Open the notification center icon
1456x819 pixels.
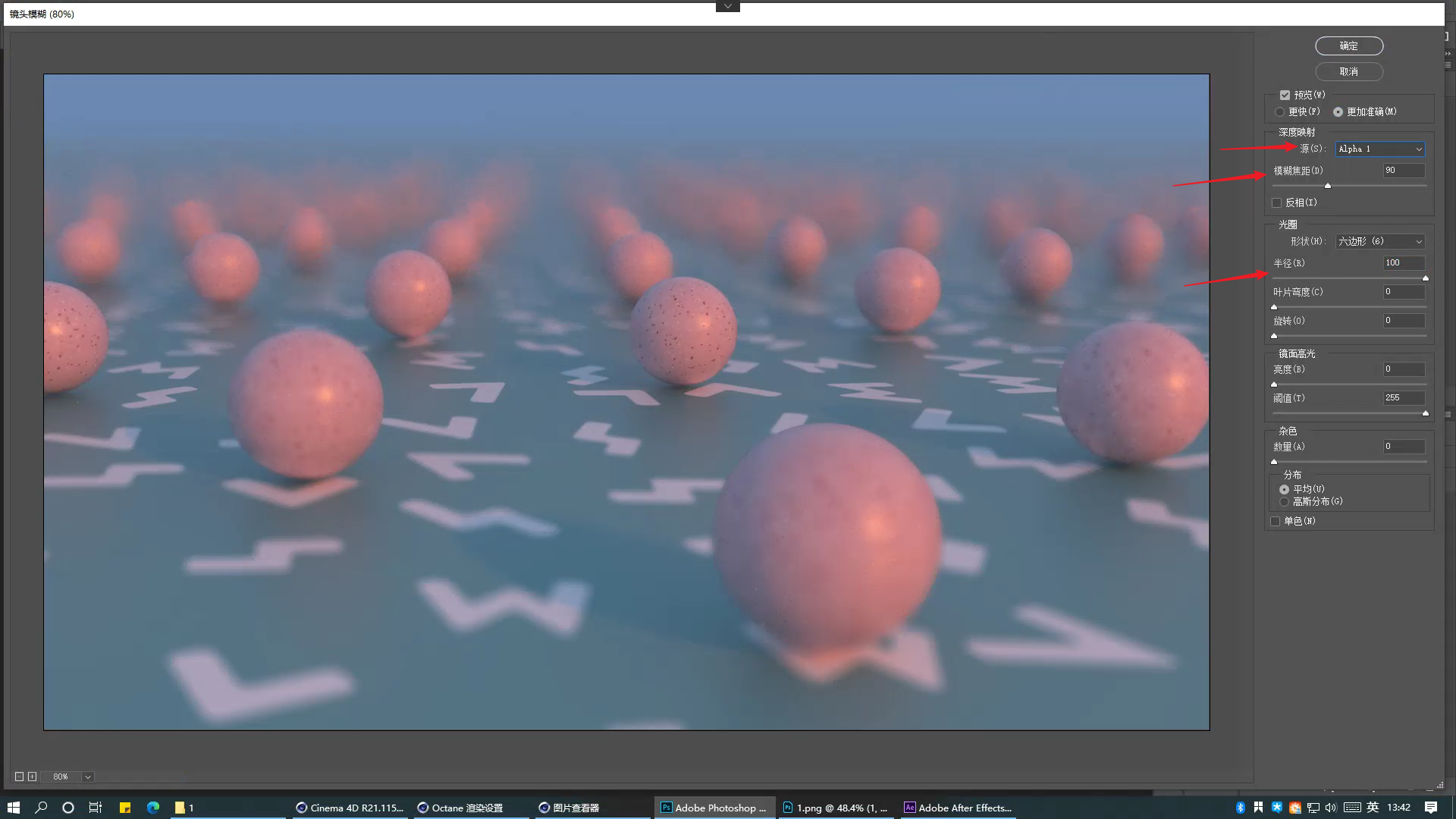tap(1431, 808)
